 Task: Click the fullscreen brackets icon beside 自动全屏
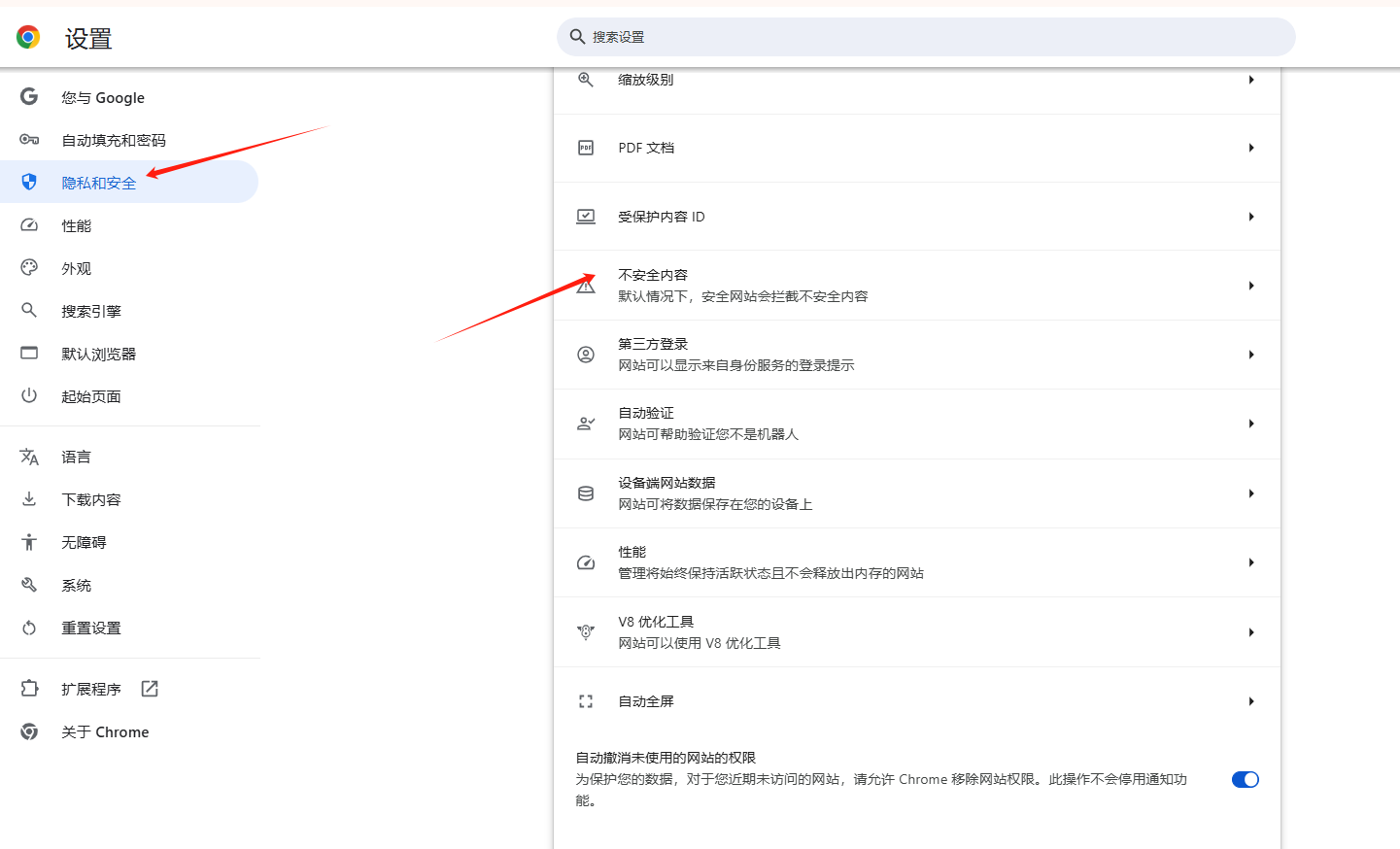586,701
